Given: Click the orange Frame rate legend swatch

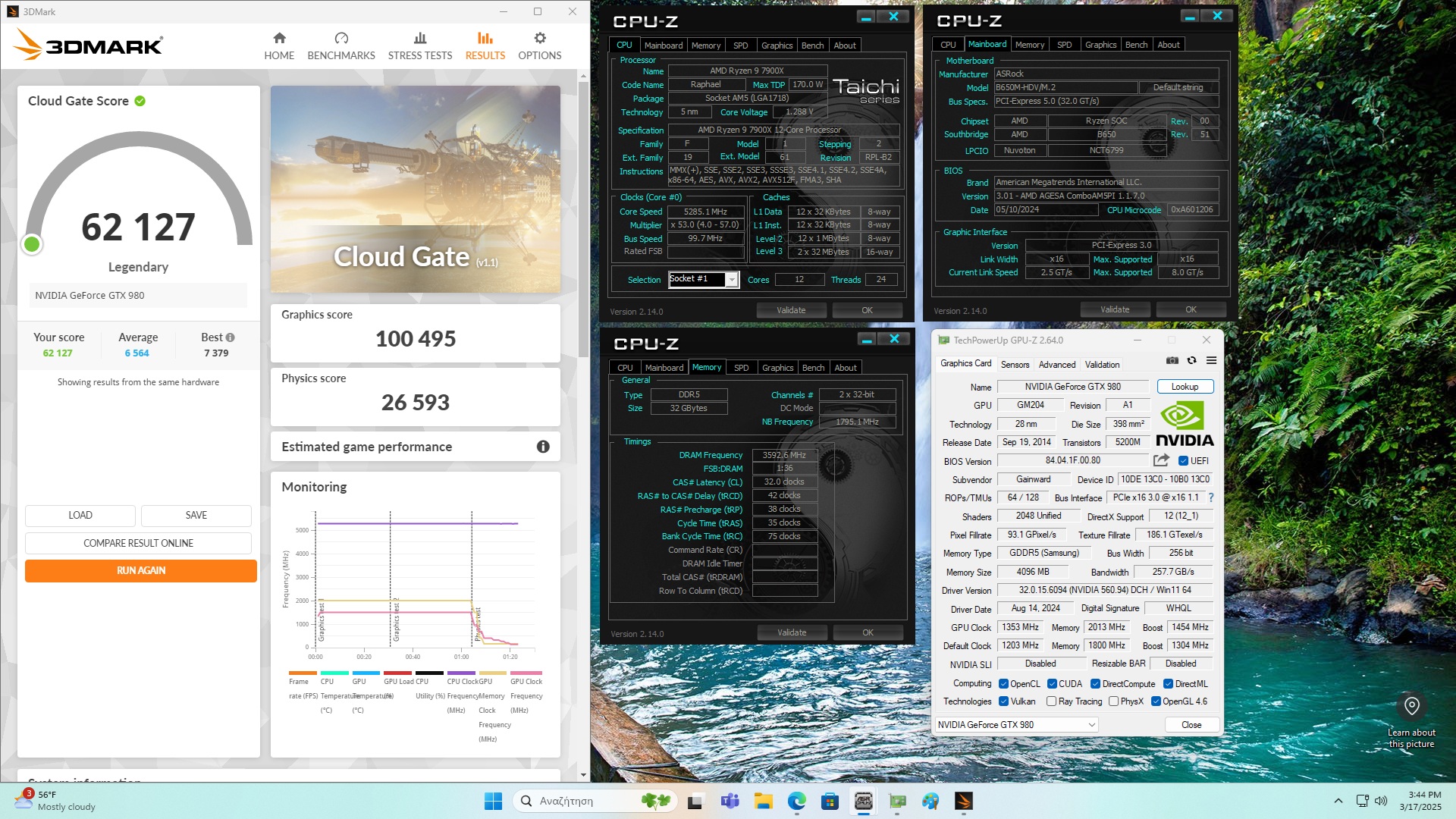Looking at the screenshot, I should [x=303, y=673].
